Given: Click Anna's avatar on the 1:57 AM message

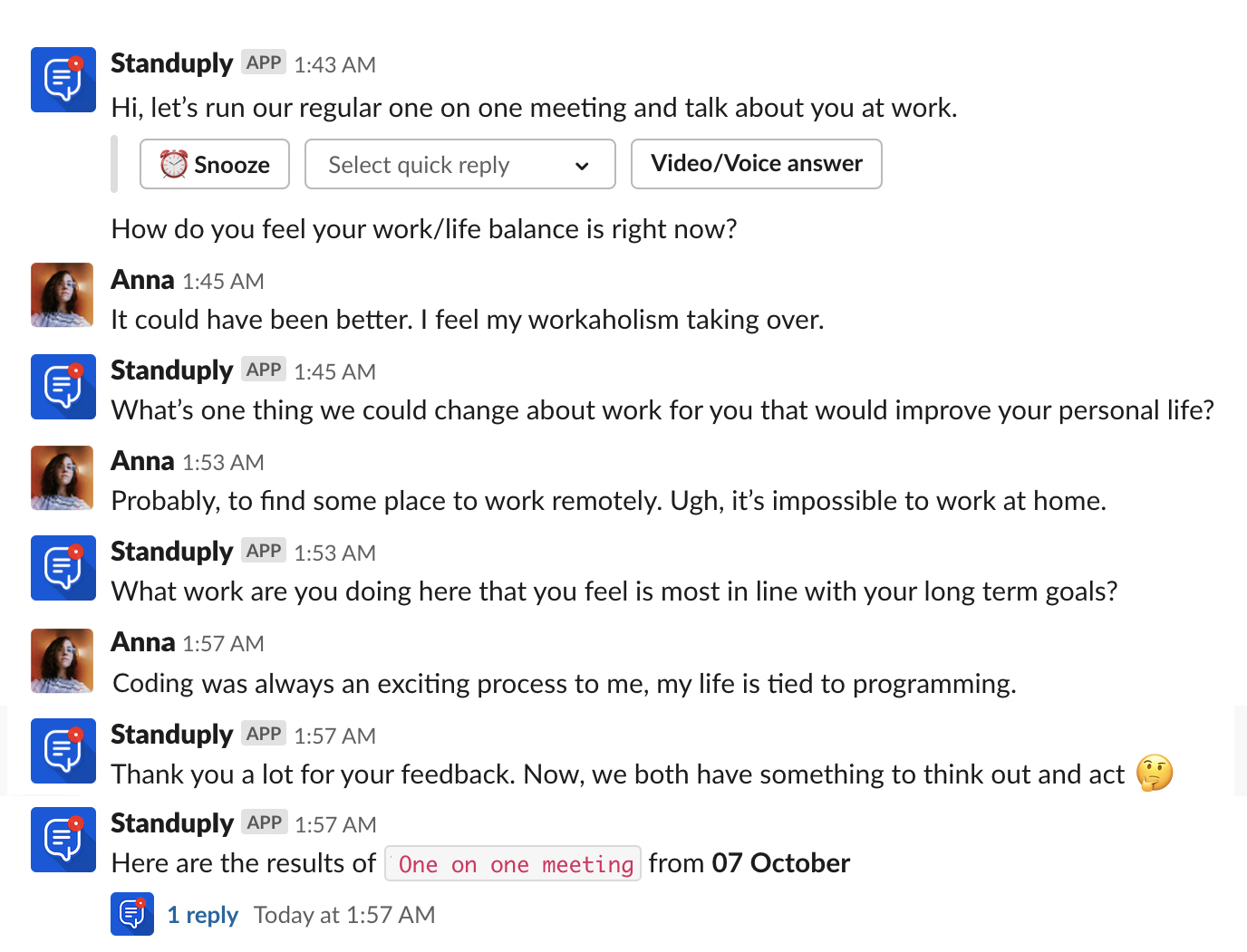Looking at the screenshot, I should click(63, 661).
